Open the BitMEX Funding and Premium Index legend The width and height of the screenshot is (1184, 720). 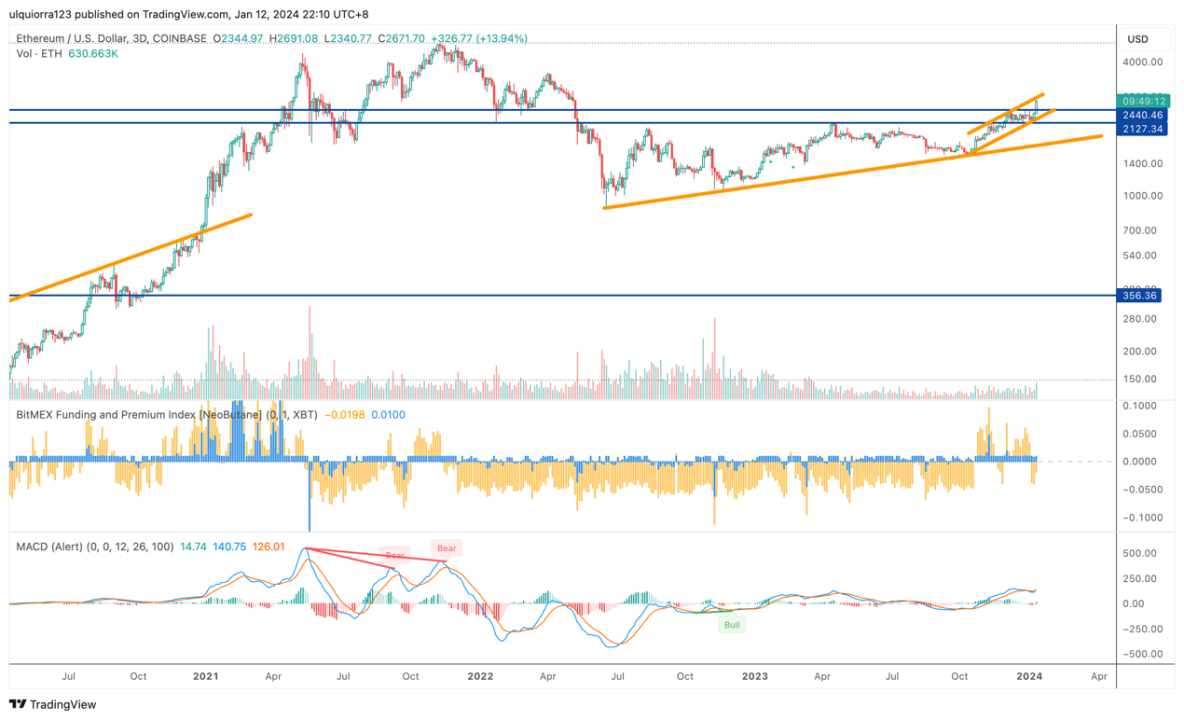(166, 414)
